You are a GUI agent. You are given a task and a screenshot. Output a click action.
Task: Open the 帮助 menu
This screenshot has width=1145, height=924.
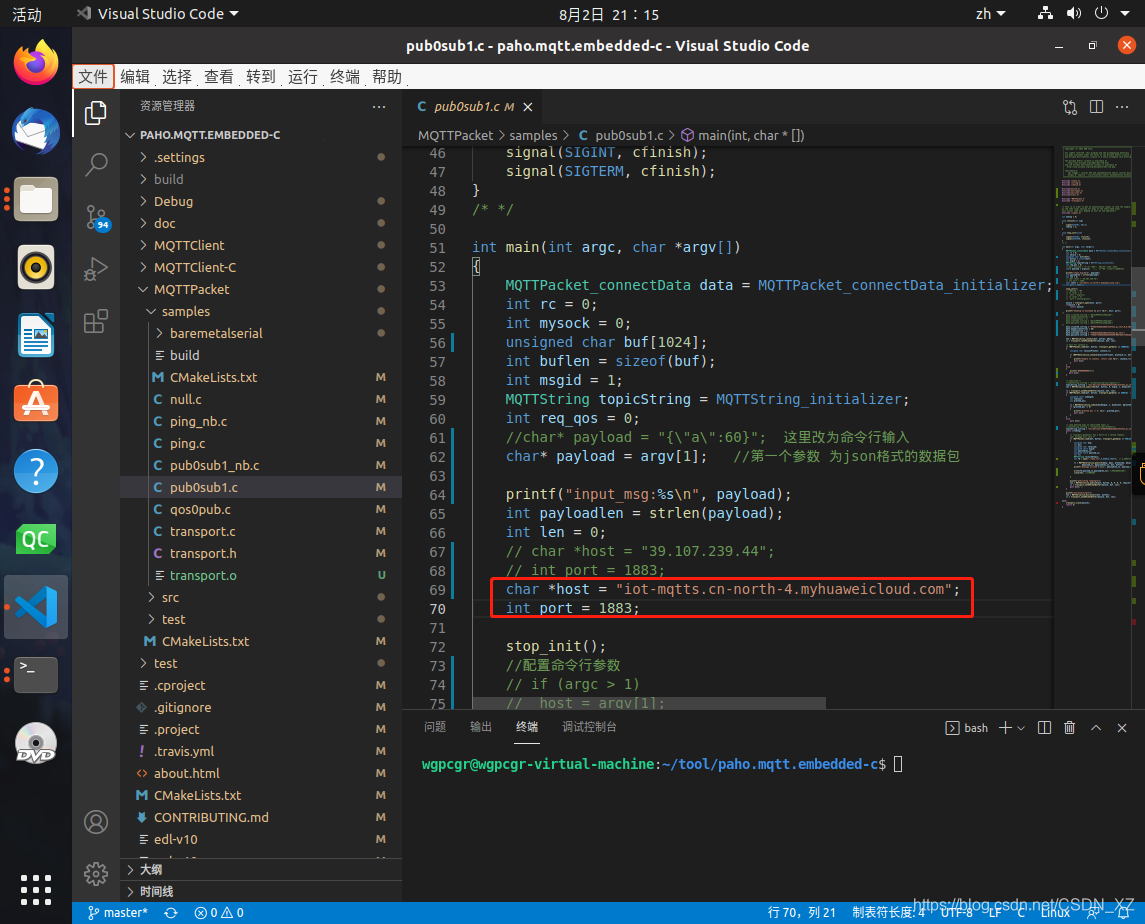tap(387, 77)
